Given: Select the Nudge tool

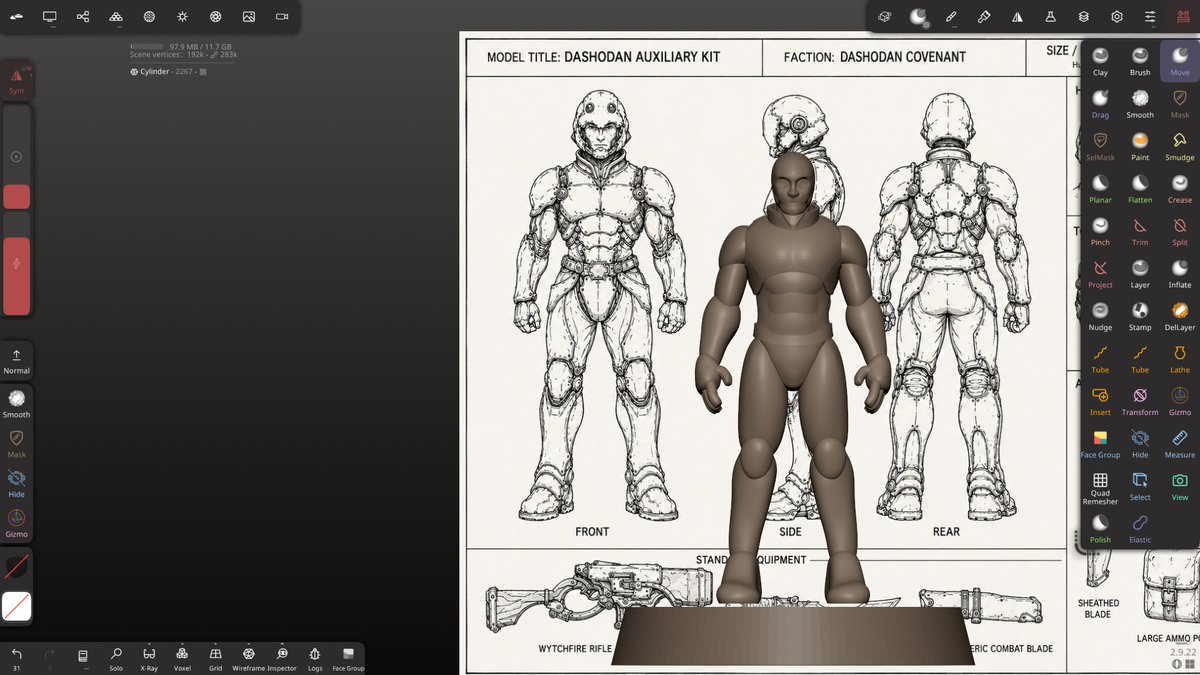Looking at the screenshot, I should (1100, 317).
